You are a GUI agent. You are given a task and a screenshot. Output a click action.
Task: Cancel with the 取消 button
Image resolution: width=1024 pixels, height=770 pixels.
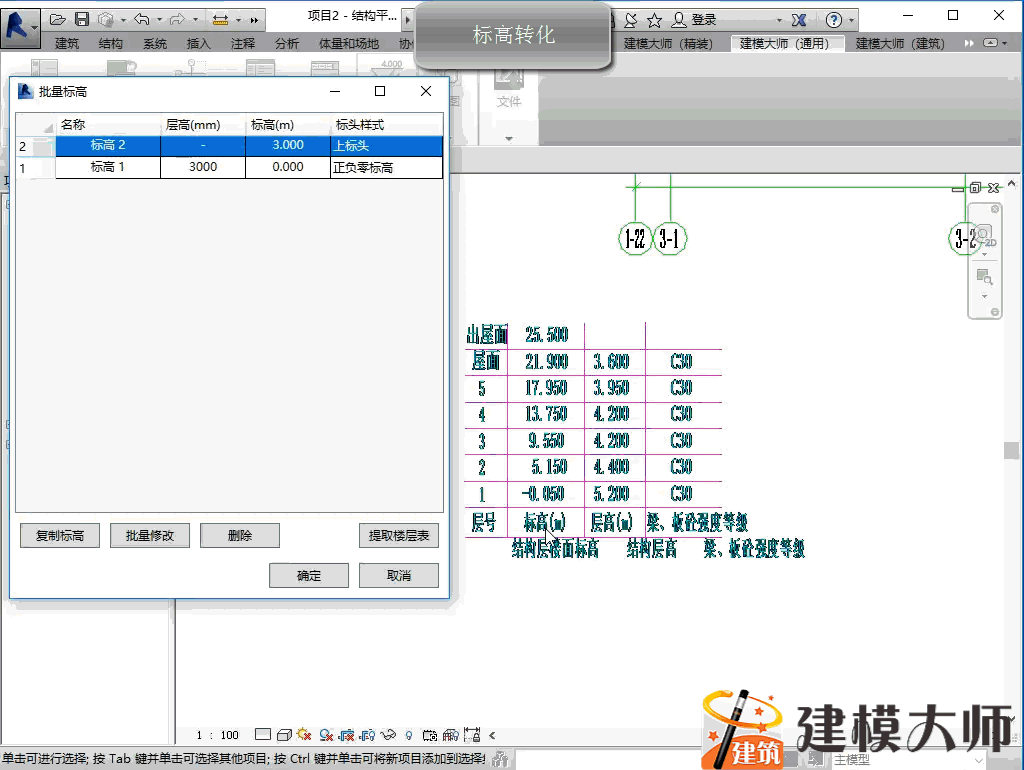tap(398, 575)
